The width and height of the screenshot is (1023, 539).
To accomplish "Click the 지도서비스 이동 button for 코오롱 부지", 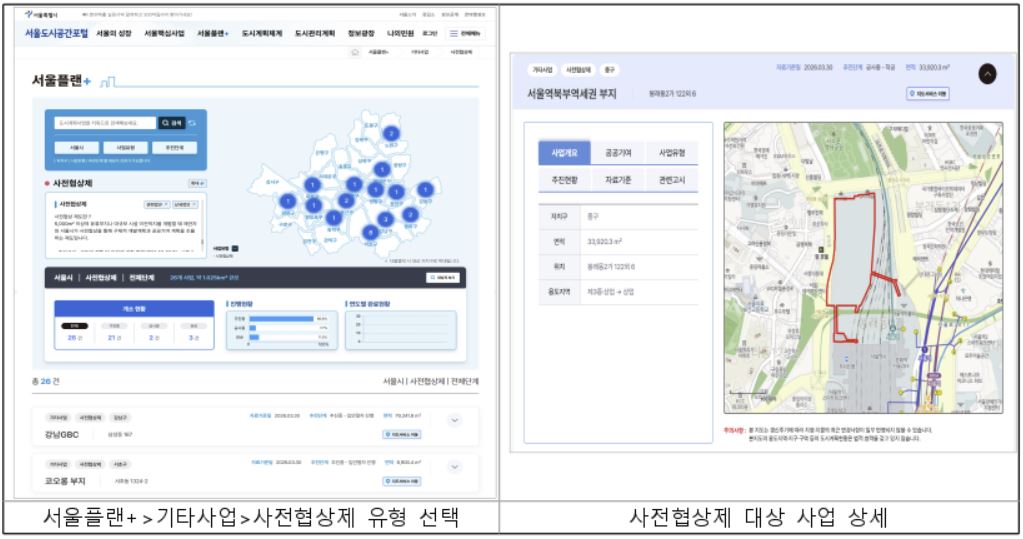I will click(x=402, y=482).
